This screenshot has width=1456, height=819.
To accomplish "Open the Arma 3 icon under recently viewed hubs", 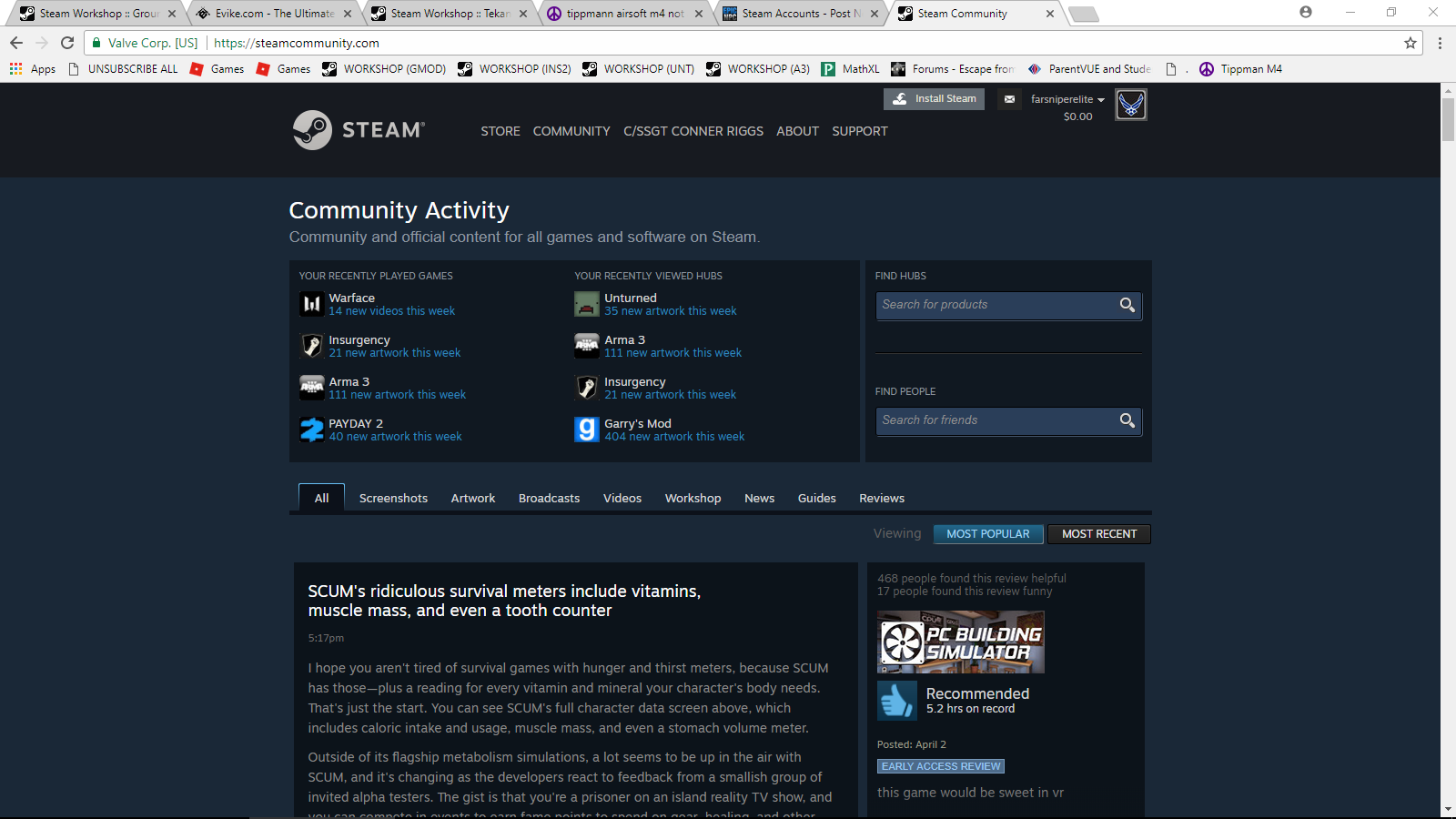I will coord(587,346).
